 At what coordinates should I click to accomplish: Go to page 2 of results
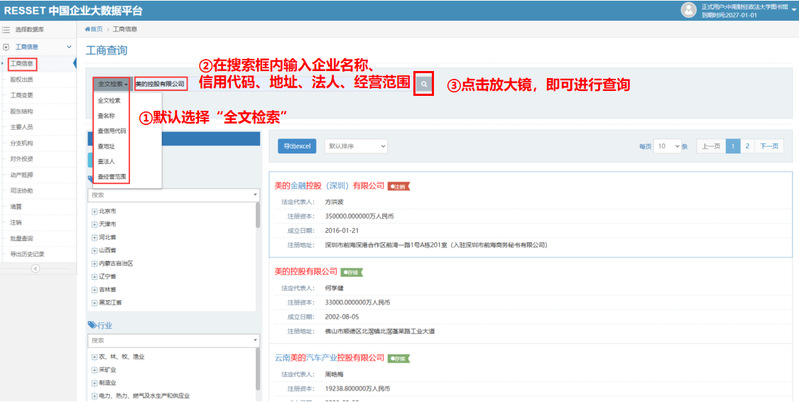coord(745,146)
